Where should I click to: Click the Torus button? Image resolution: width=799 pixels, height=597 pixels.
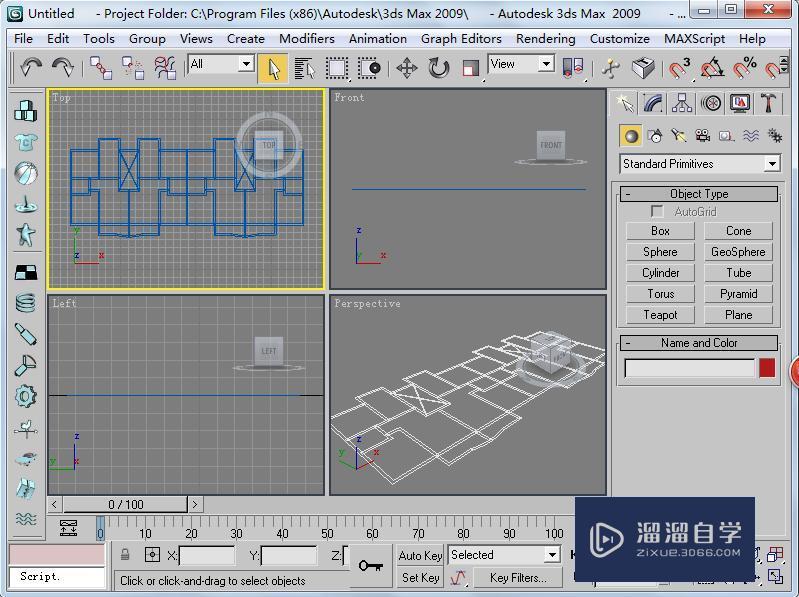(x=660, y=294)
